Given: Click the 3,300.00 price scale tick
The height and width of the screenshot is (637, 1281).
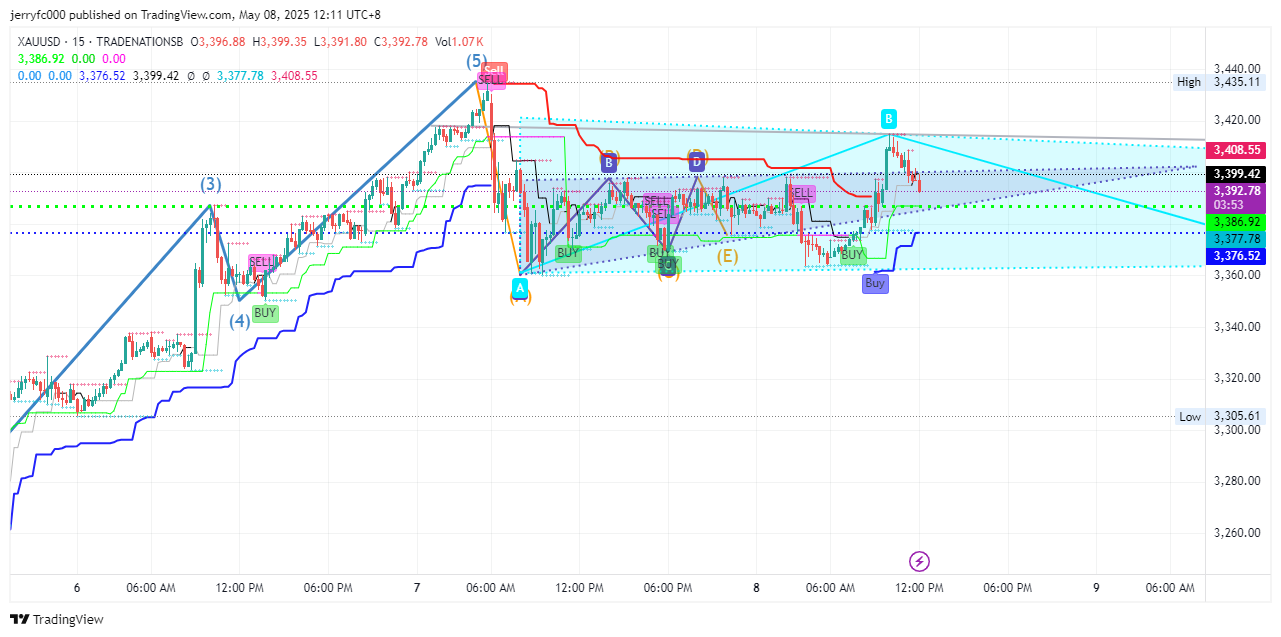Looking at the screenshot, I should tap(1236, 430).
